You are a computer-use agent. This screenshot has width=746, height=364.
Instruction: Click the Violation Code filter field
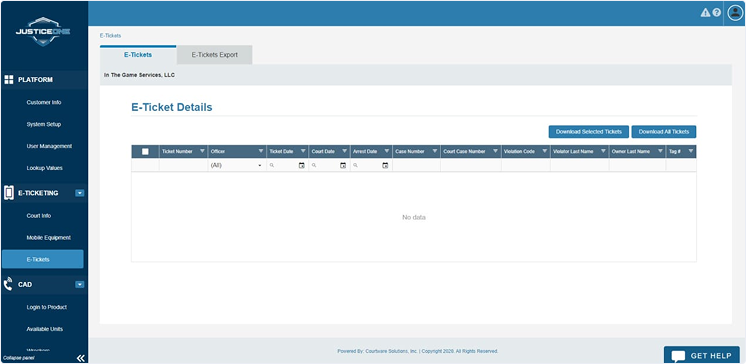[526, 166]
